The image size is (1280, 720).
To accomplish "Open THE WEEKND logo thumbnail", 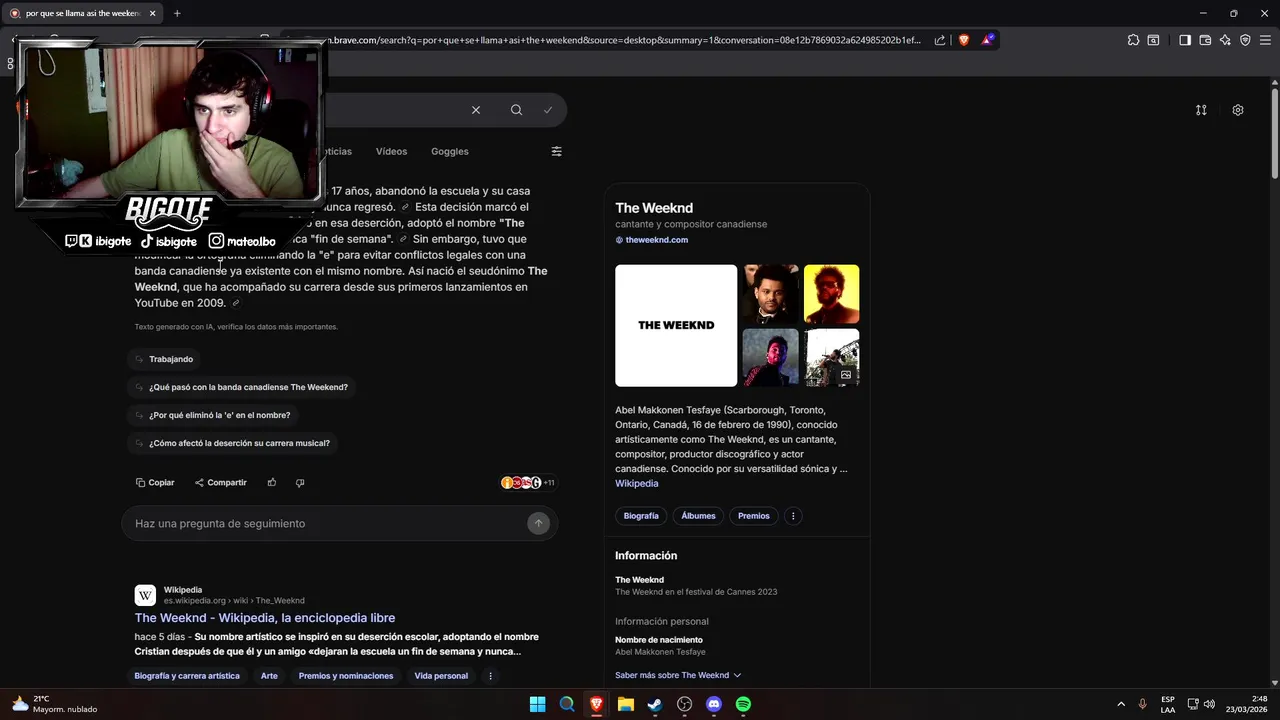I will tap(676, 325).
